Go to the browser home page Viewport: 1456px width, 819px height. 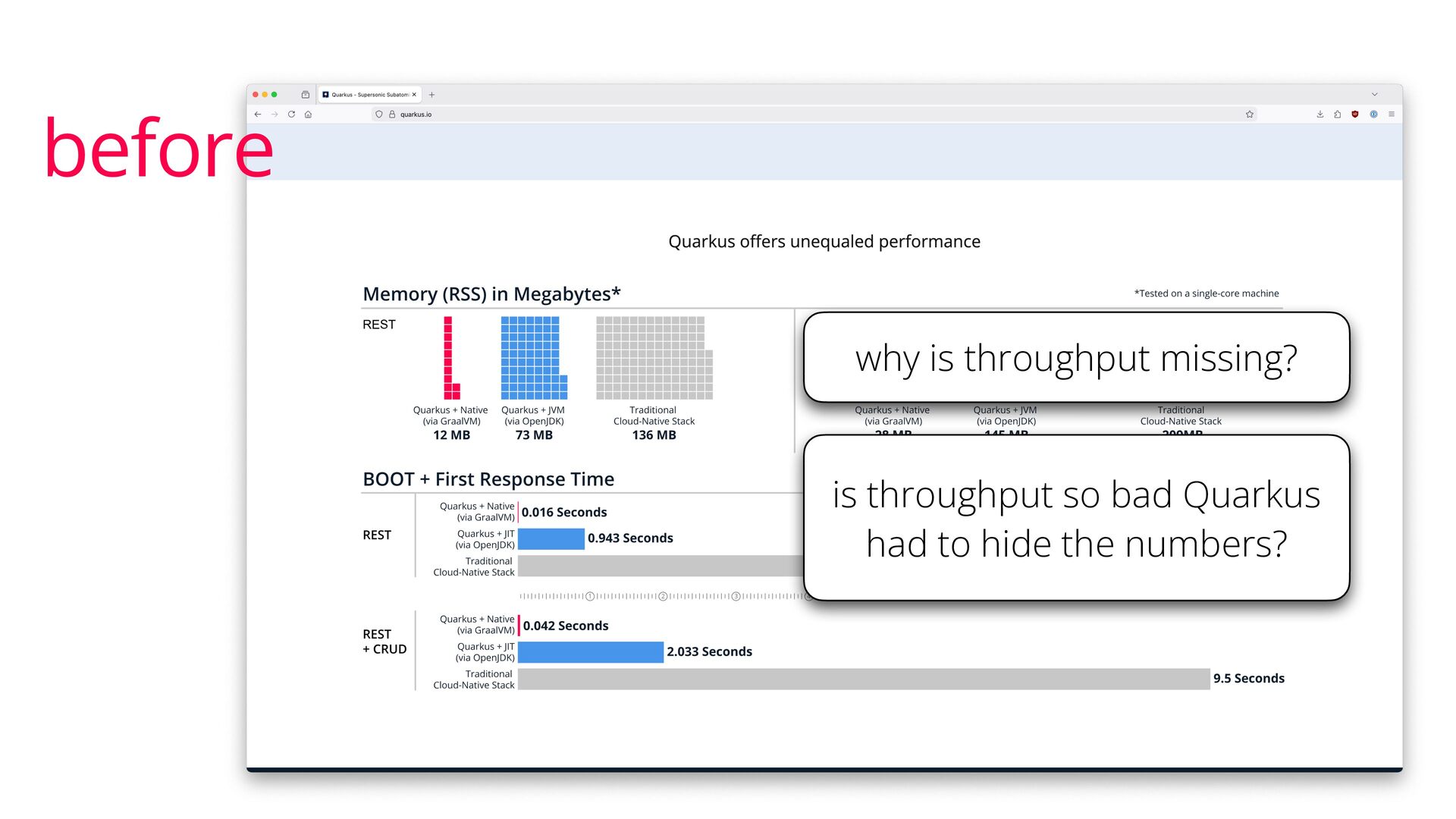[x=308, y=115]
